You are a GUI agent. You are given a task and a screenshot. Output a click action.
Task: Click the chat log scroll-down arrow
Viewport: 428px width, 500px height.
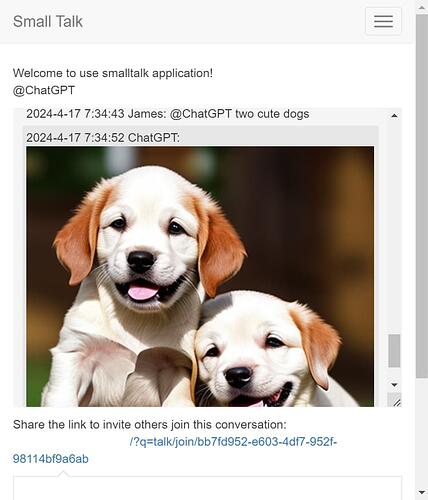(x=394, y=385)
